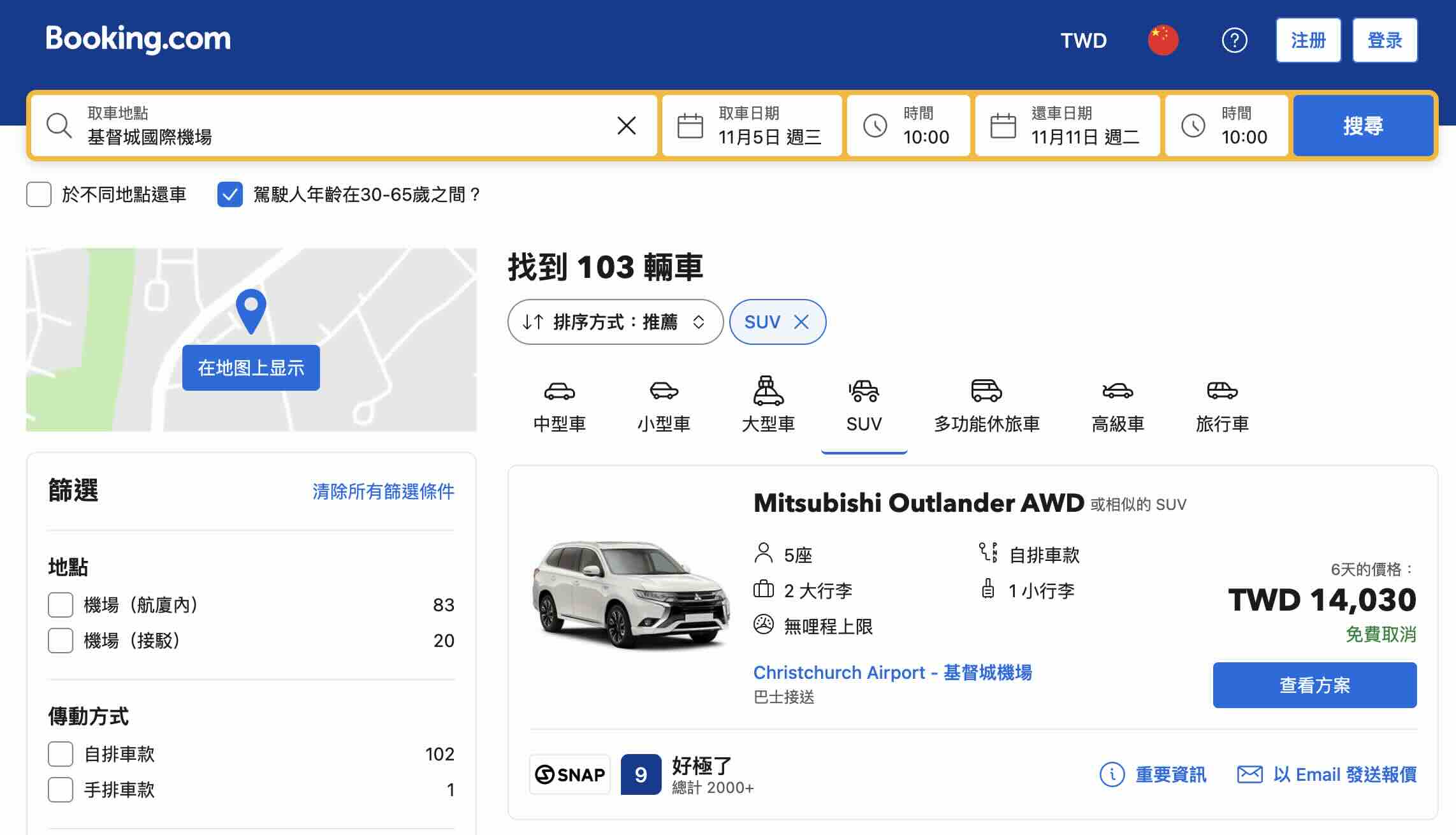
Task: Switch to 旅行車 tab label
Action: (x=1222, y=424)
